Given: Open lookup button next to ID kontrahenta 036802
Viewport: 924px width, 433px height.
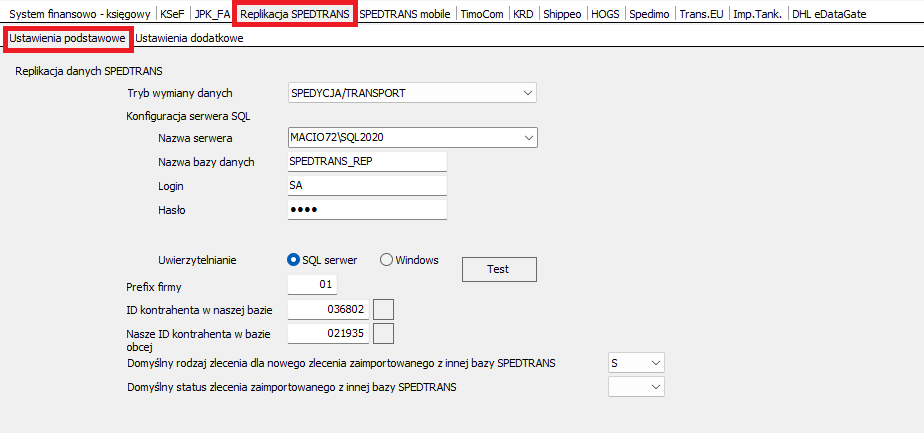Looking at the screenshot, I should (x=383, y=310).
